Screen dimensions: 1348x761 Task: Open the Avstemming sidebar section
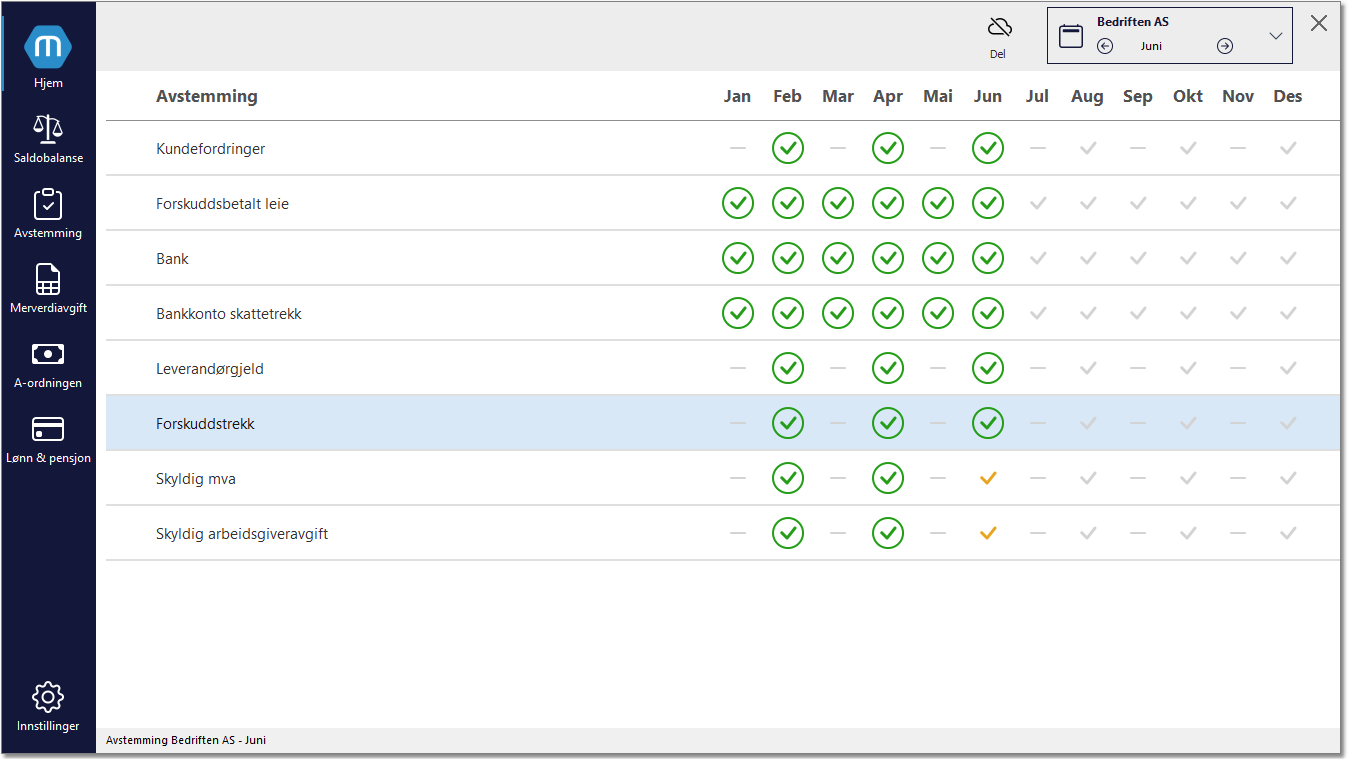[x=48, y=213]
